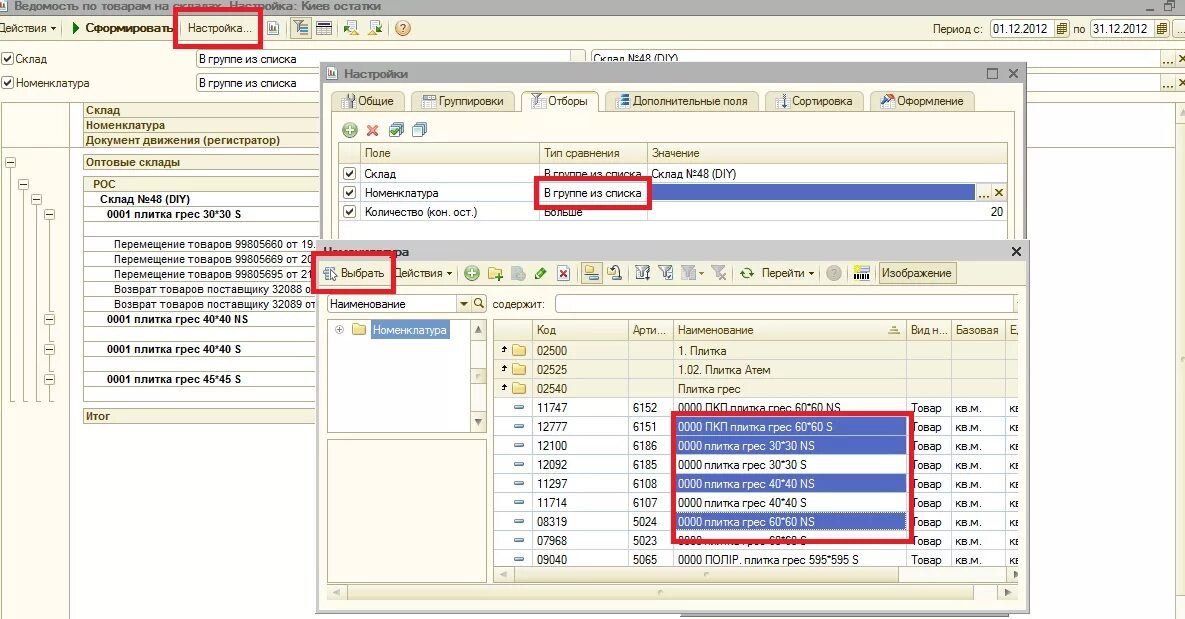Click the disable filter icon
This screenshot has width=1185, height=619.
[x=719, y=273]
